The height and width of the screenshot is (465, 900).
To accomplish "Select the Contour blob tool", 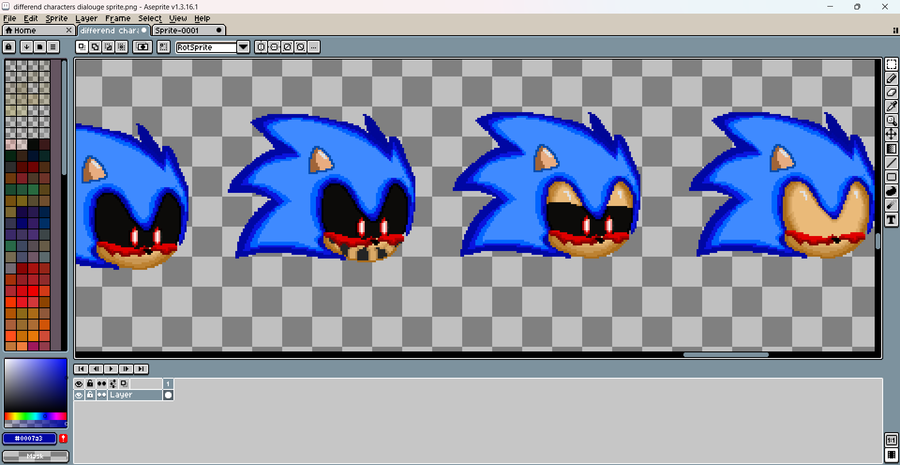I will 891,191.
